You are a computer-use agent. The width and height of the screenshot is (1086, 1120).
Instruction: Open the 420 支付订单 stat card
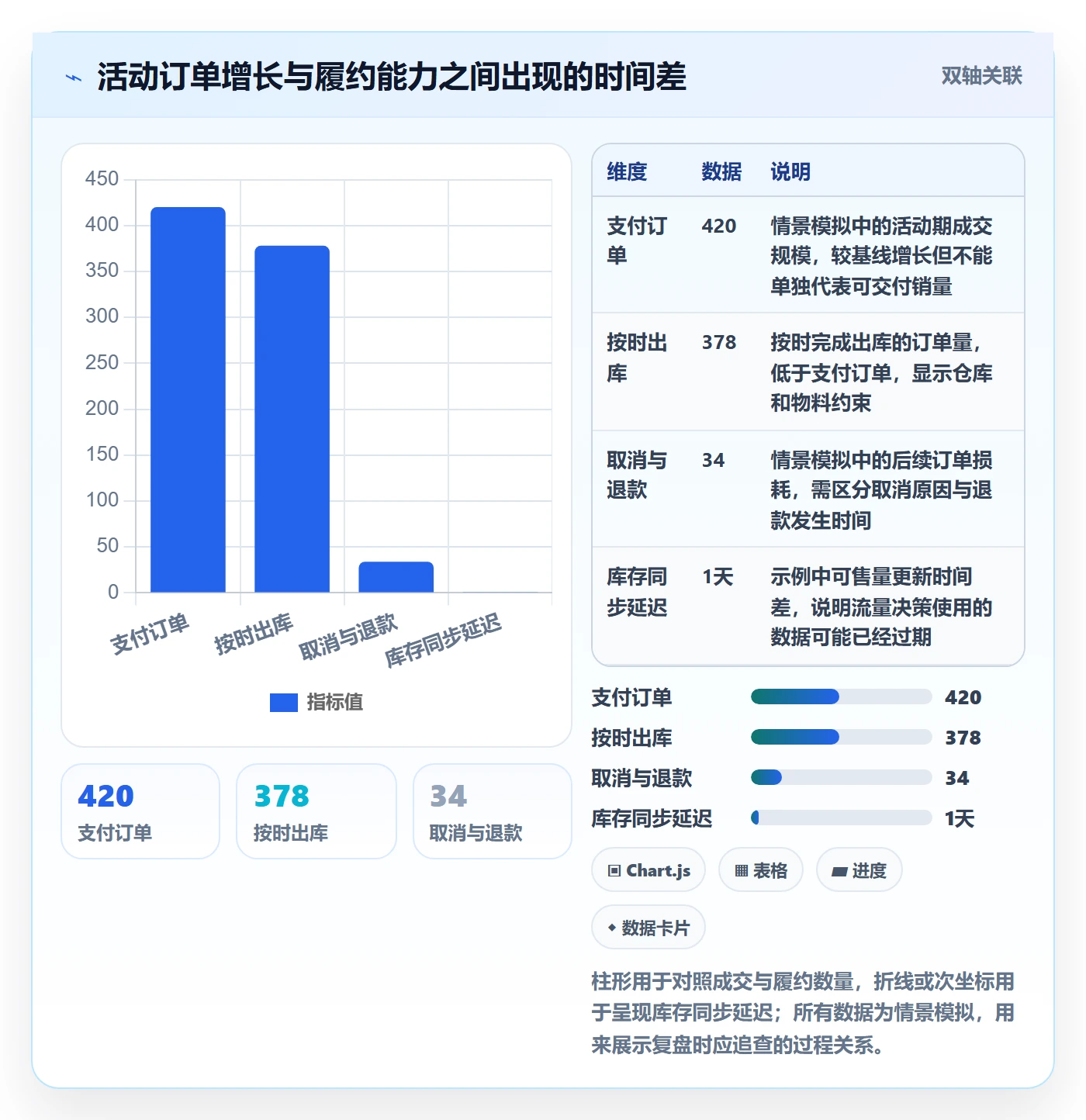[140, 811]
